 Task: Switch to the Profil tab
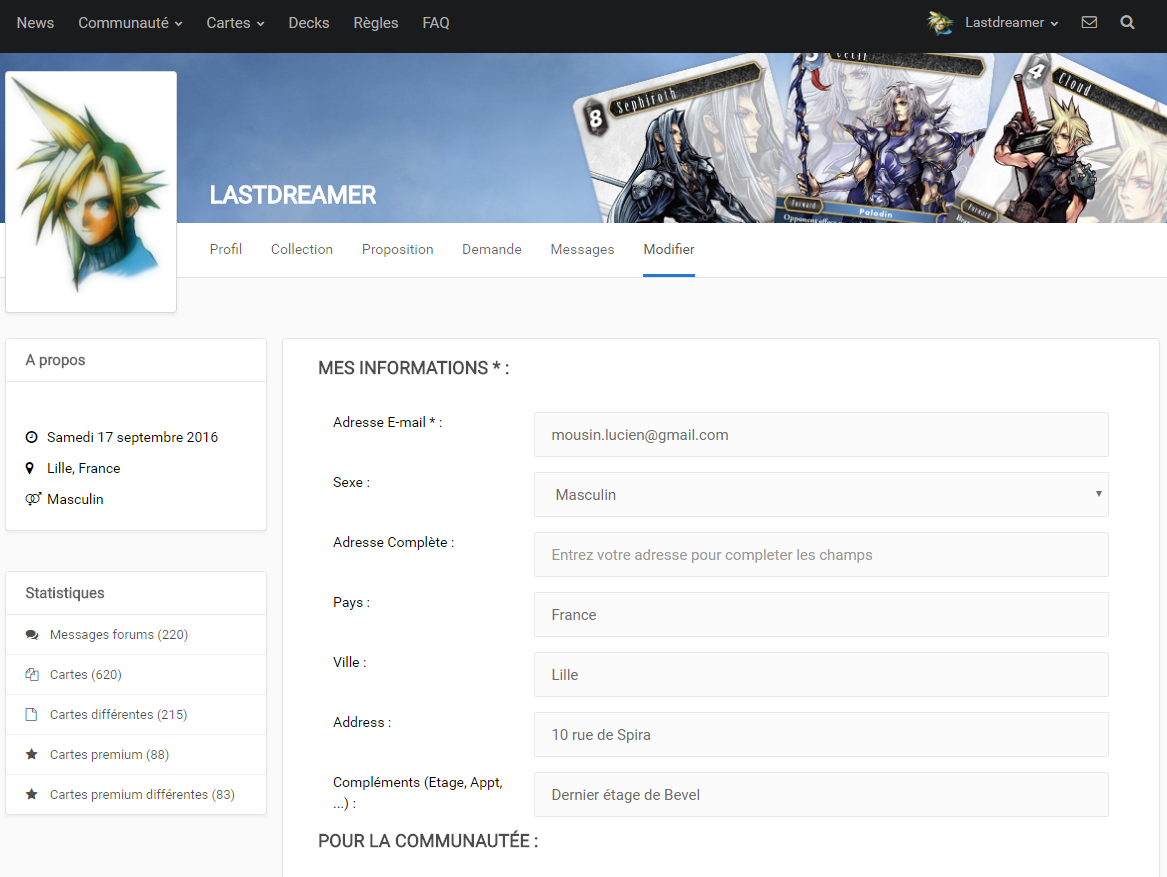click(226, 249)
